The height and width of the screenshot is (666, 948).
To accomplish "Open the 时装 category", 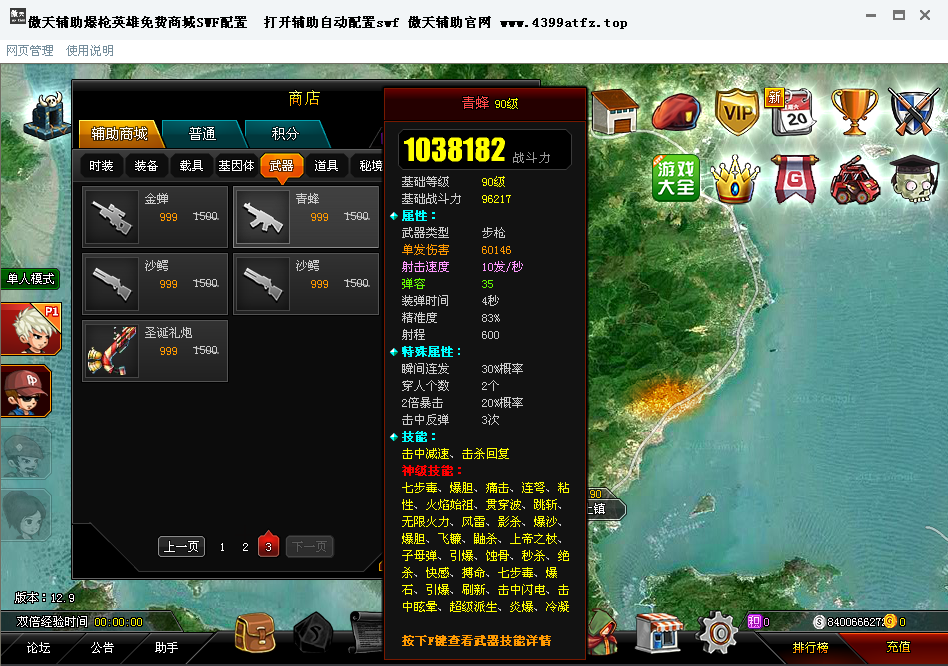I will (x=101, y=166).
